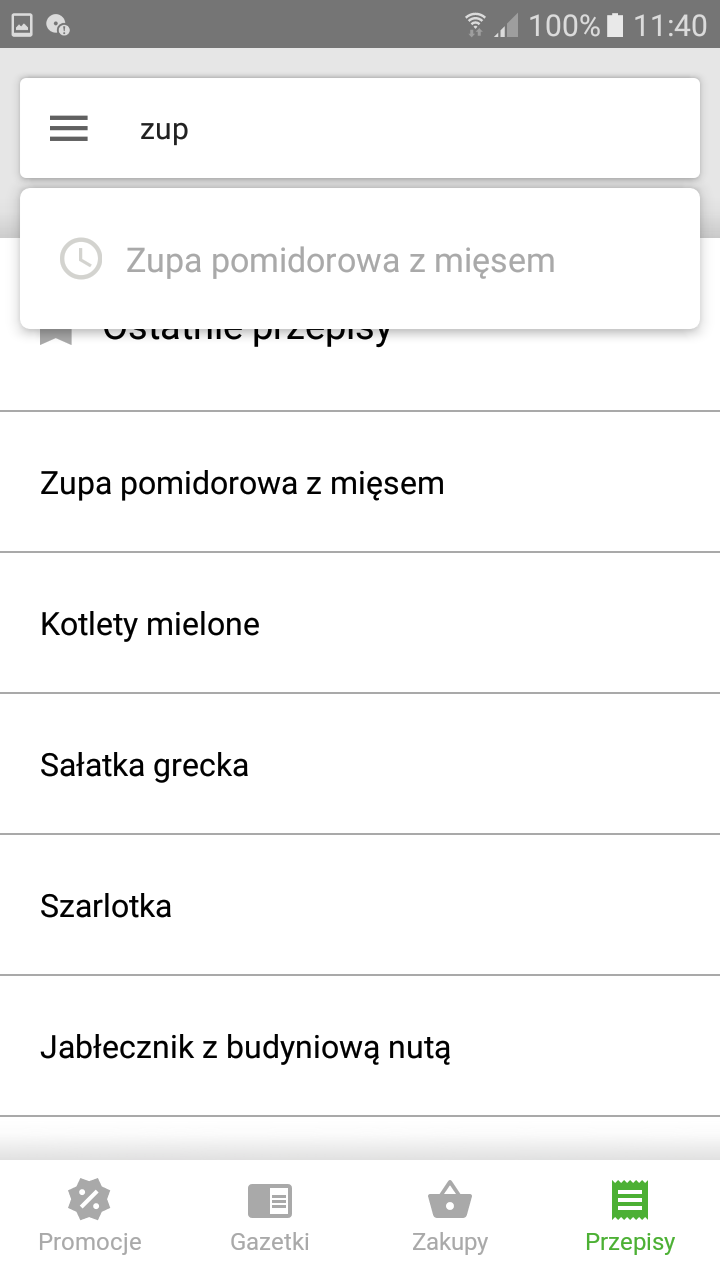Tap the battery icon in status bar
Screen dimensions: 720x1280
pos(615,25)
